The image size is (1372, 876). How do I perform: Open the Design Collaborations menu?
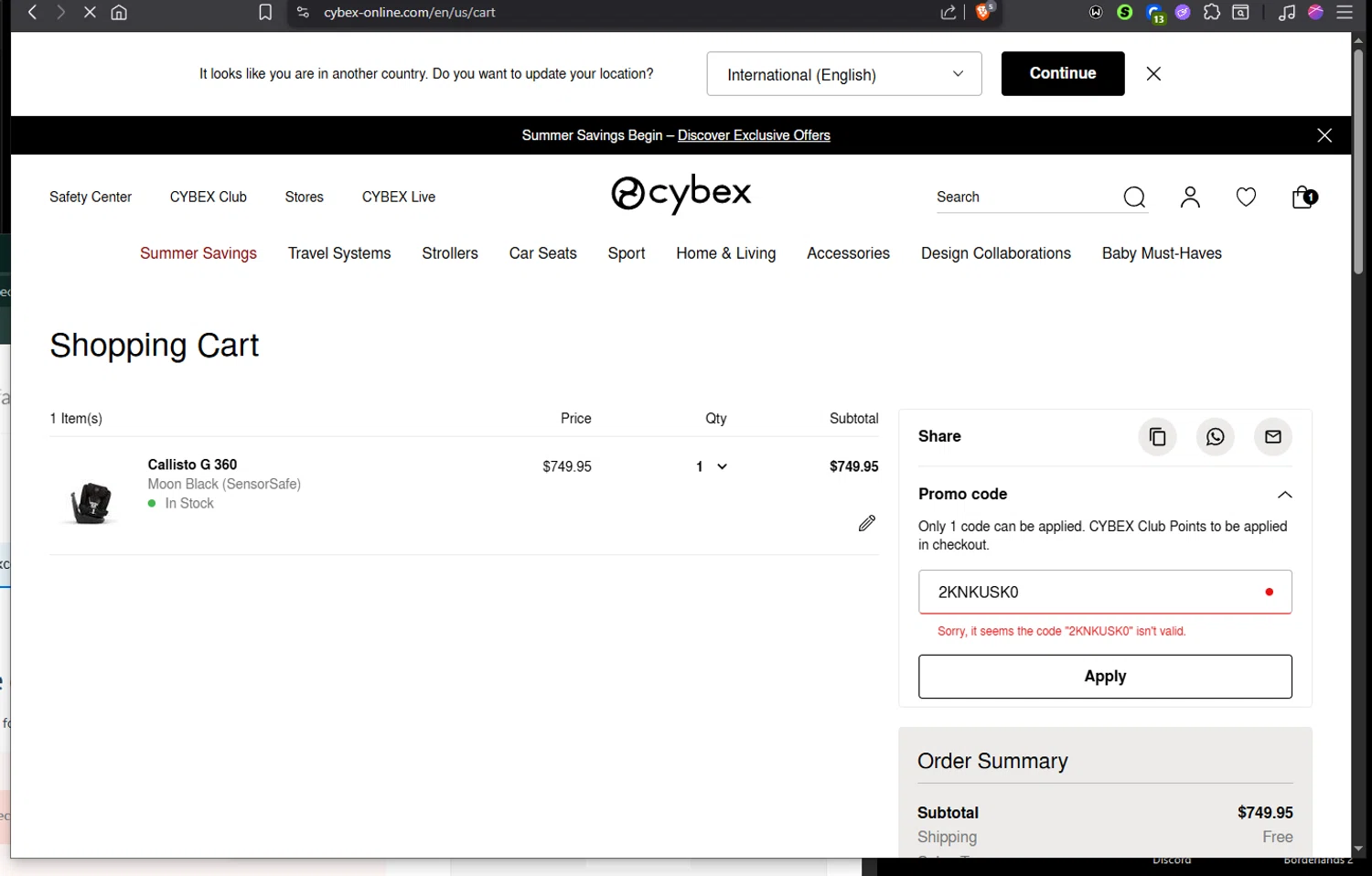coord(996,253)
